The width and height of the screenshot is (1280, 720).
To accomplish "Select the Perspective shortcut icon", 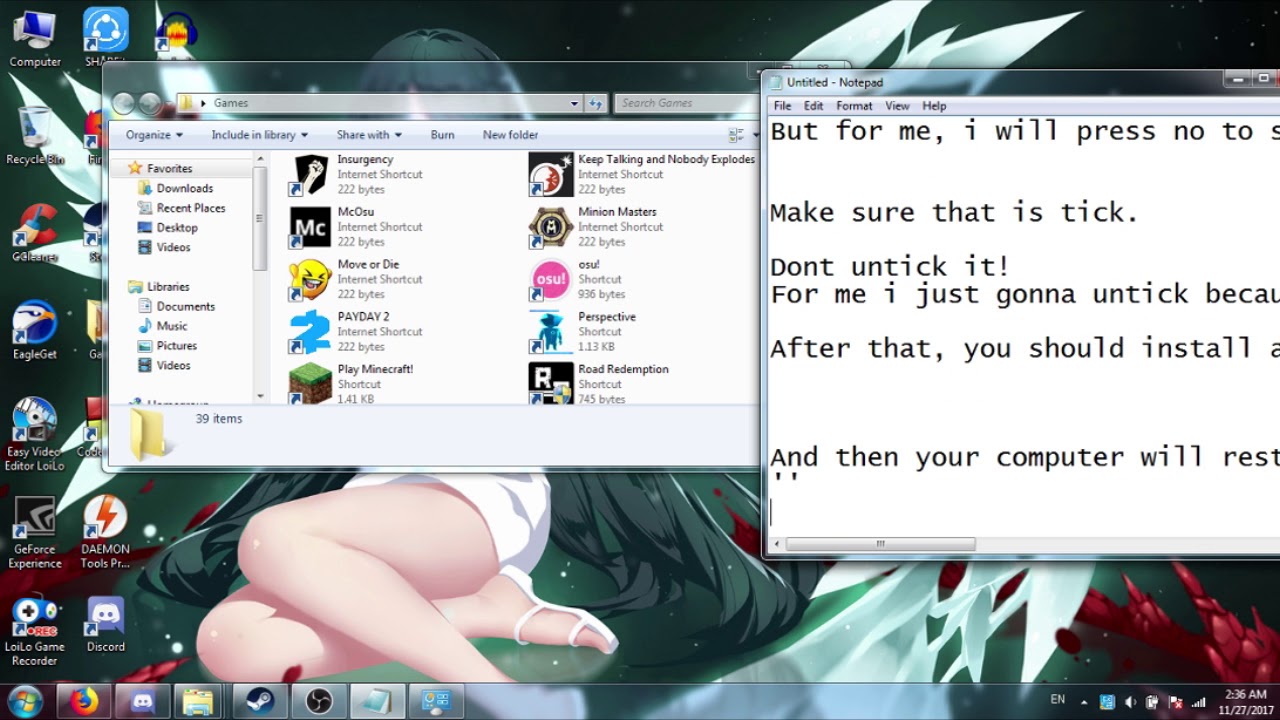I will 551,333.
